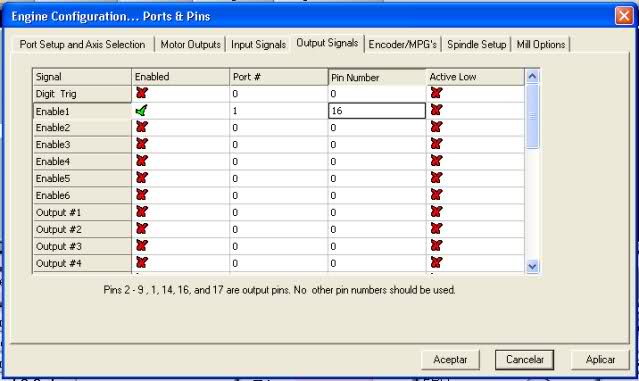639x381 pixels.
Task: Click the Active Low column header
Action: (x=475, y=77)
